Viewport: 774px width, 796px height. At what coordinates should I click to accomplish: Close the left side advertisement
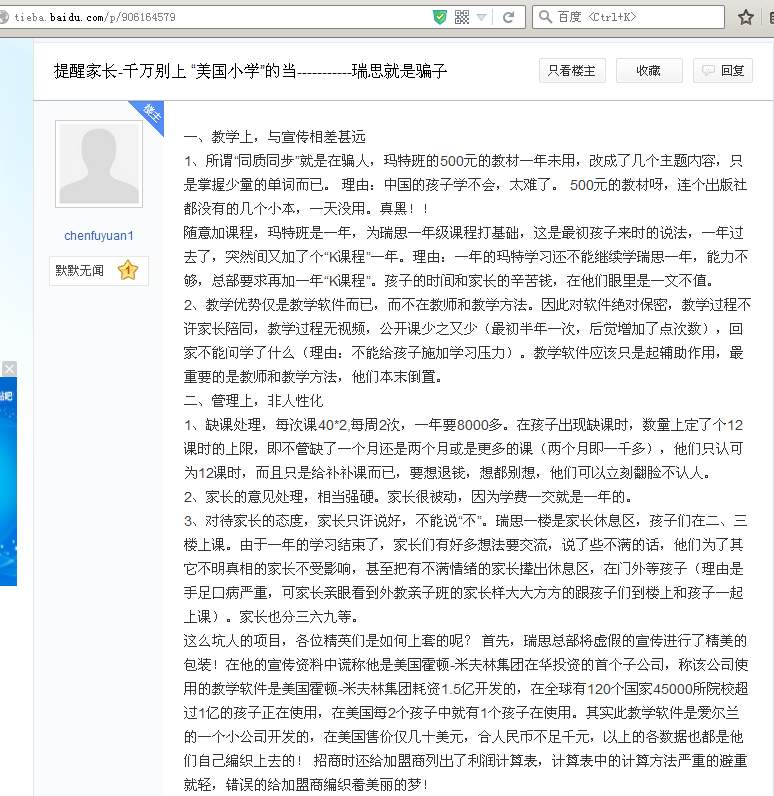[x=9, y=369]
